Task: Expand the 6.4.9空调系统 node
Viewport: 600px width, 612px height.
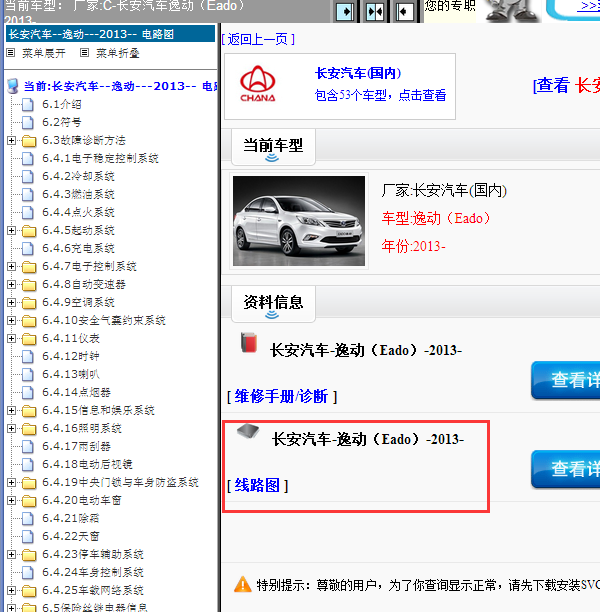Action: (x=11, y=302)
